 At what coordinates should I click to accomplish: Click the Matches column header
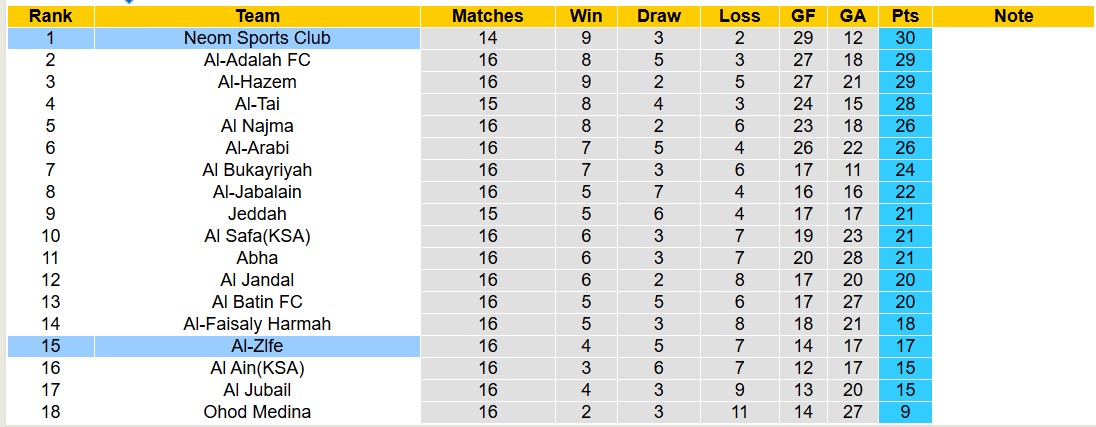487,16
